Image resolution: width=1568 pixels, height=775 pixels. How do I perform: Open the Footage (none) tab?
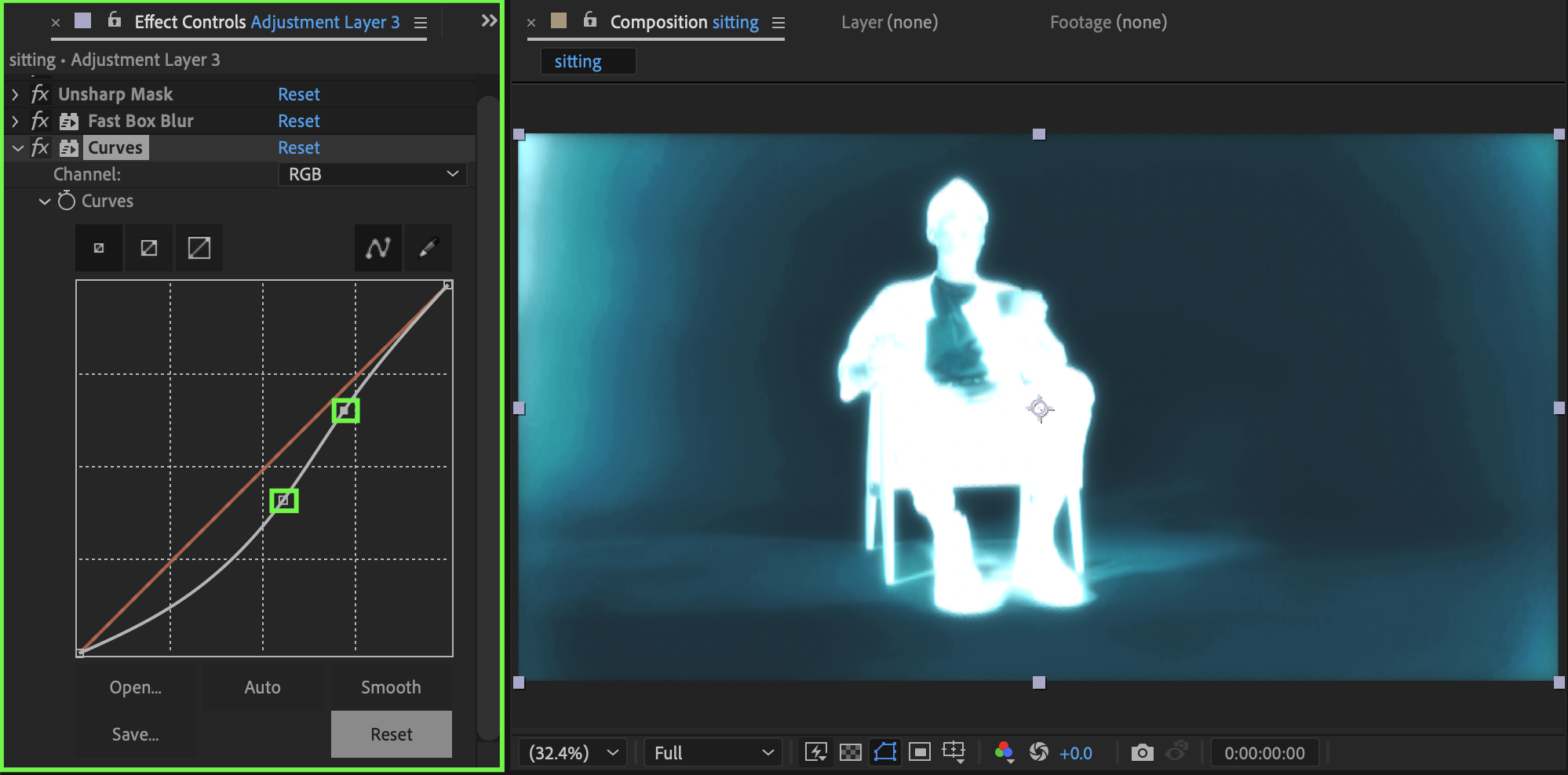pyautogui.click(x=1108, y=22)
